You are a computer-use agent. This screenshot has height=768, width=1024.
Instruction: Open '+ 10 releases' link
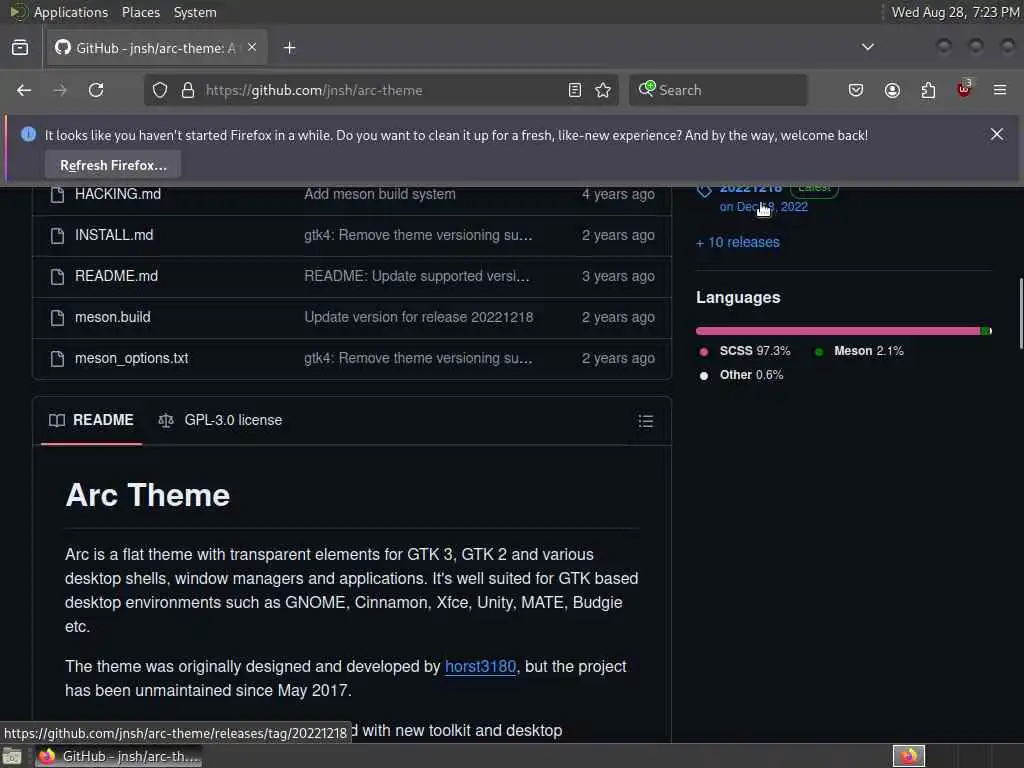[x=738, y=242]
